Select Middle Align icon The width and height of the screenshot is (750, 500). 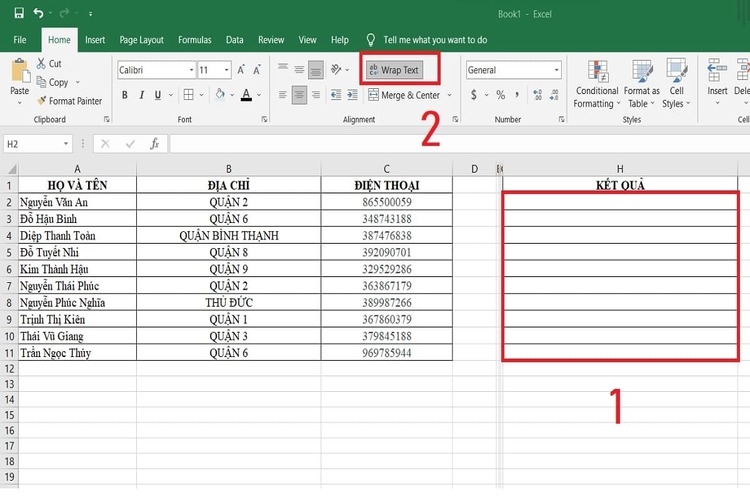299,69
